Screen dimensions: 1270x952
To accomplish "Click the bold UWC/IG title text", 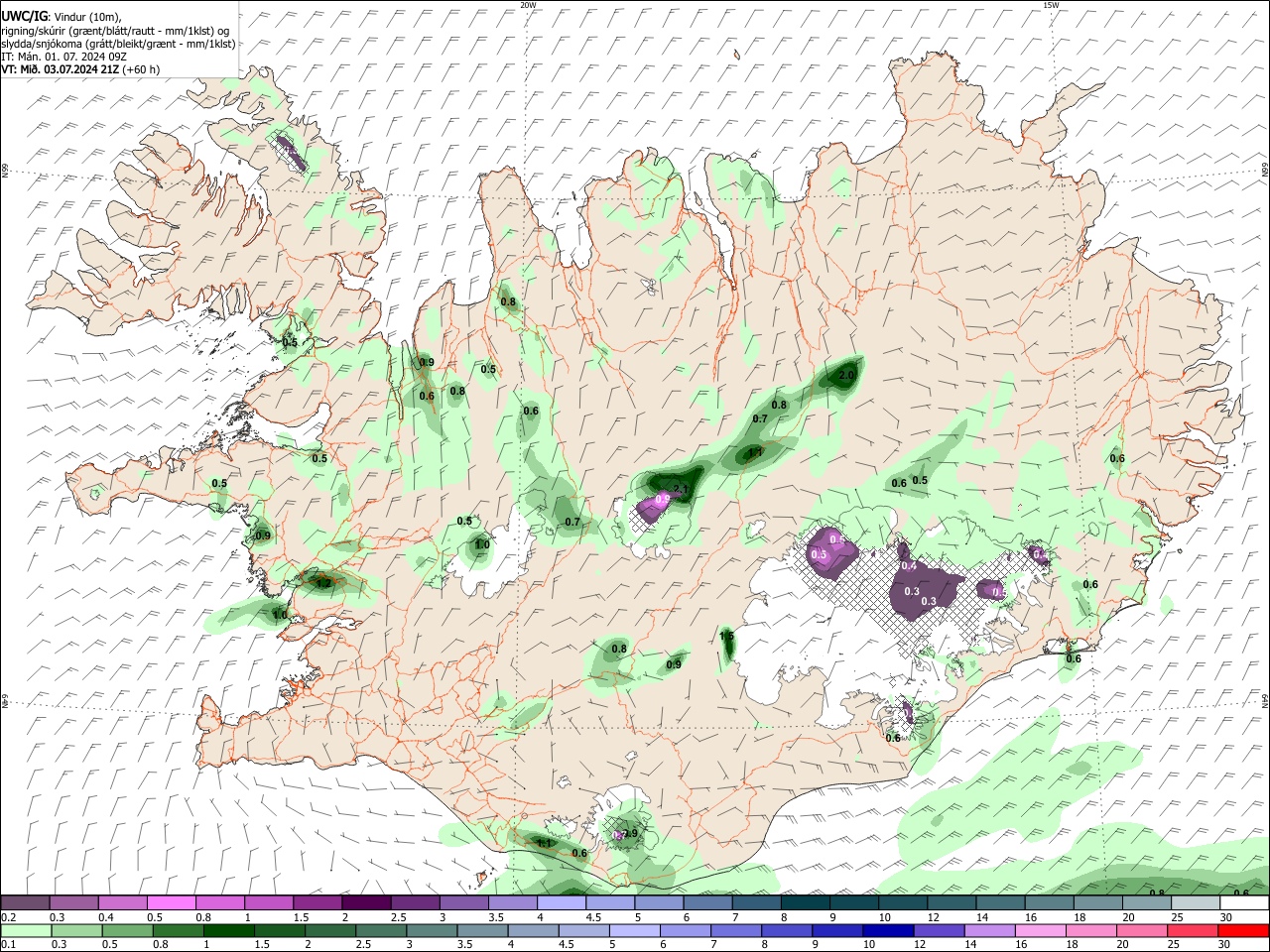I will coord(24,17).
